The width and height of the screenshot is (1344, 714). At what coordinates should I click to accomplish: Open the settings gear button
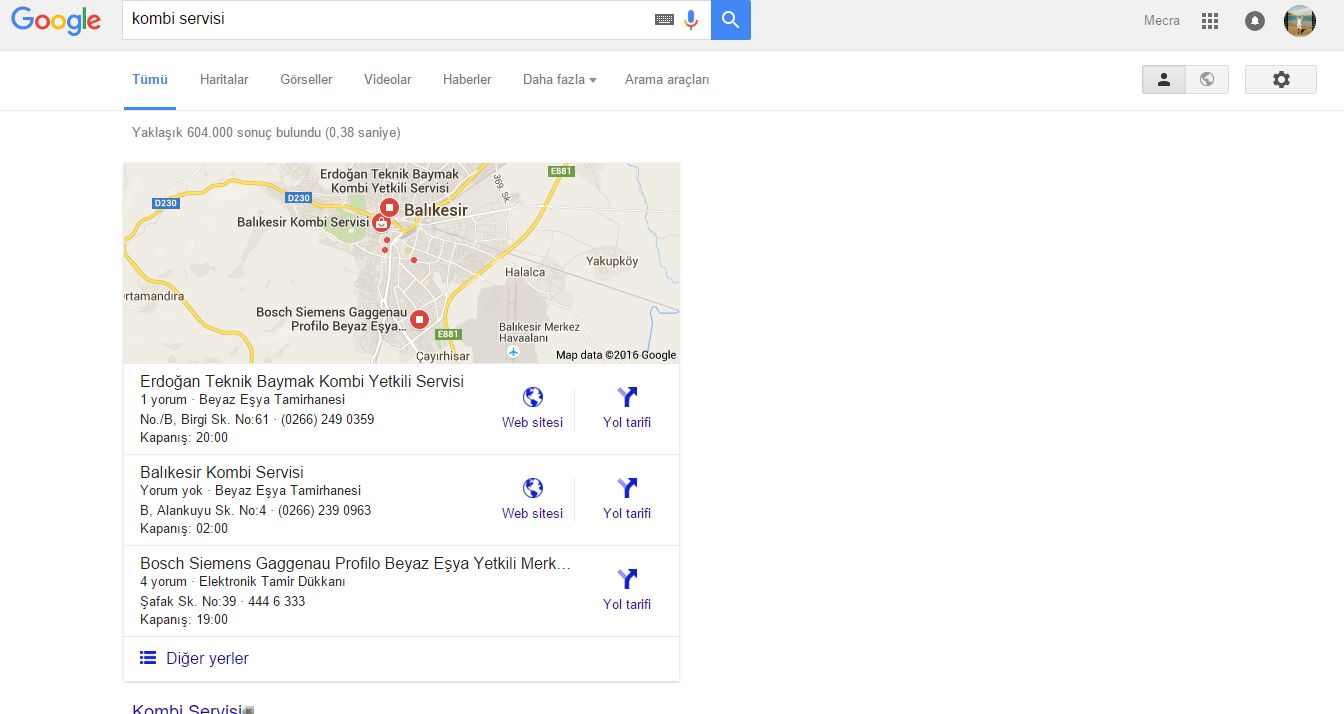click(1281, 80)
